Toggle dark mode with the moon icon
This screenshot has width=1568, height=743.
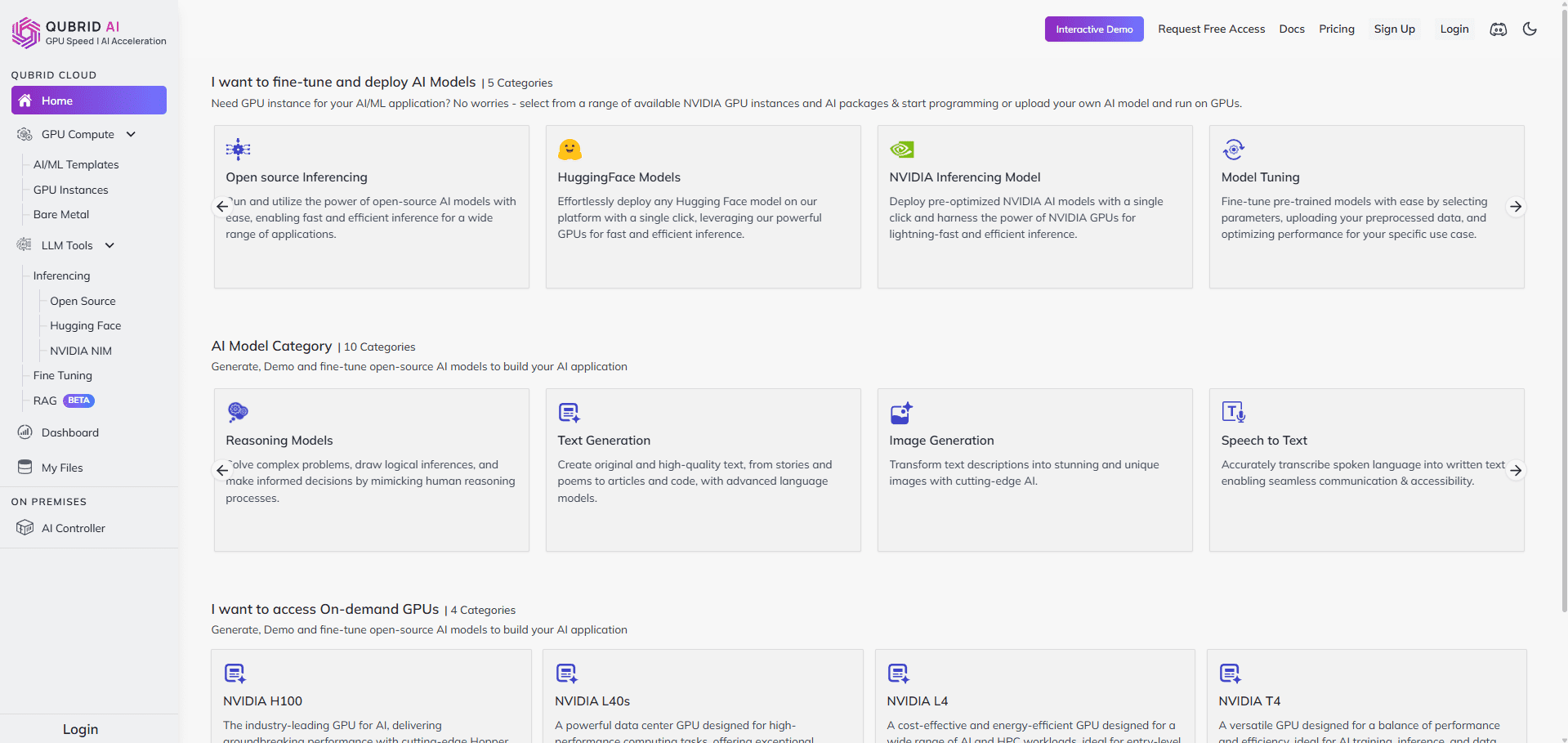[1530, 29]
